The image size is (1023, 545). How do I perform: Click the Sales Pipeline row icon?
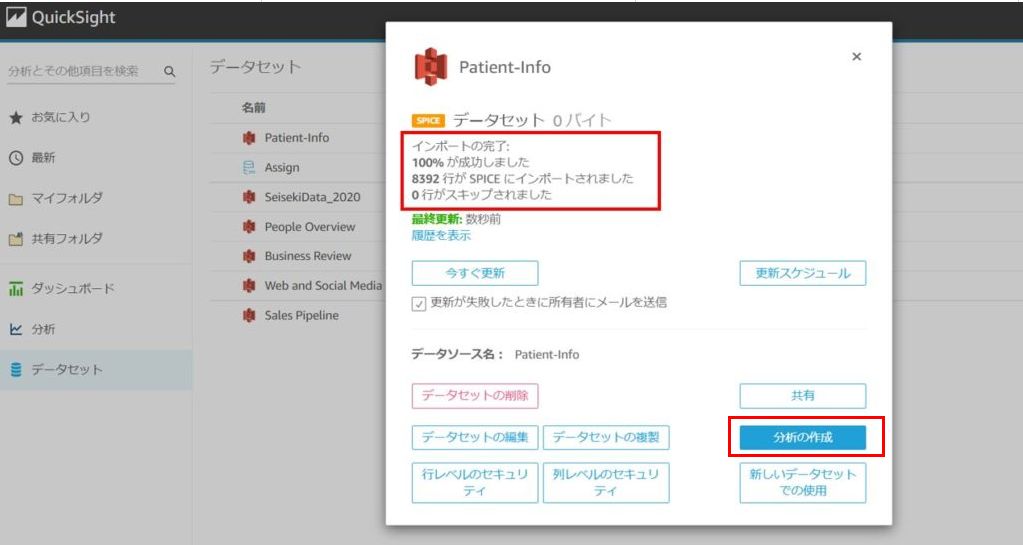click(x=249, y=315)
